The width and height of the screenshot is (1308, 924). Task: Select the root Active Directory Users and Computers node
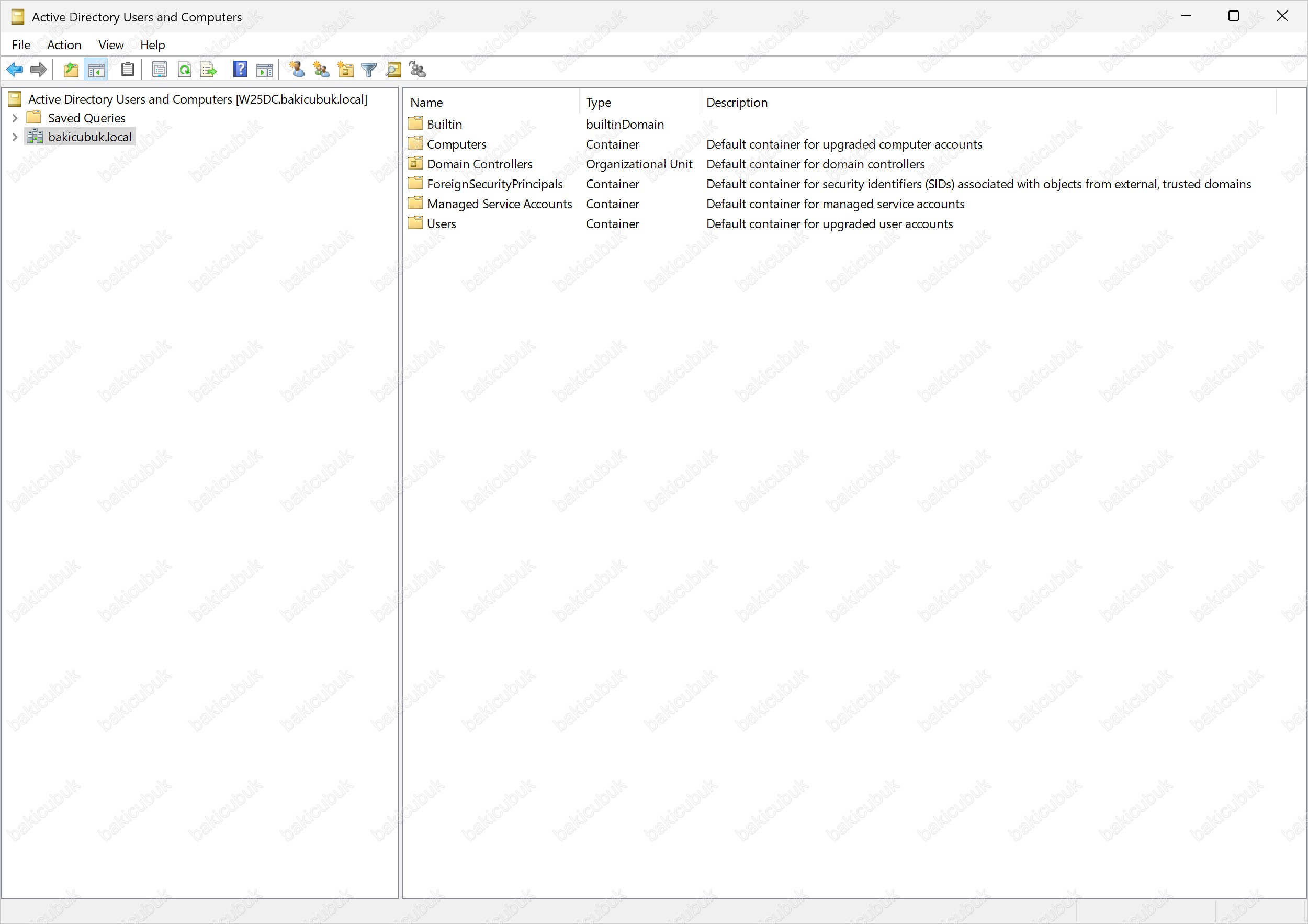pyautogui.click(x=198, y=99)
